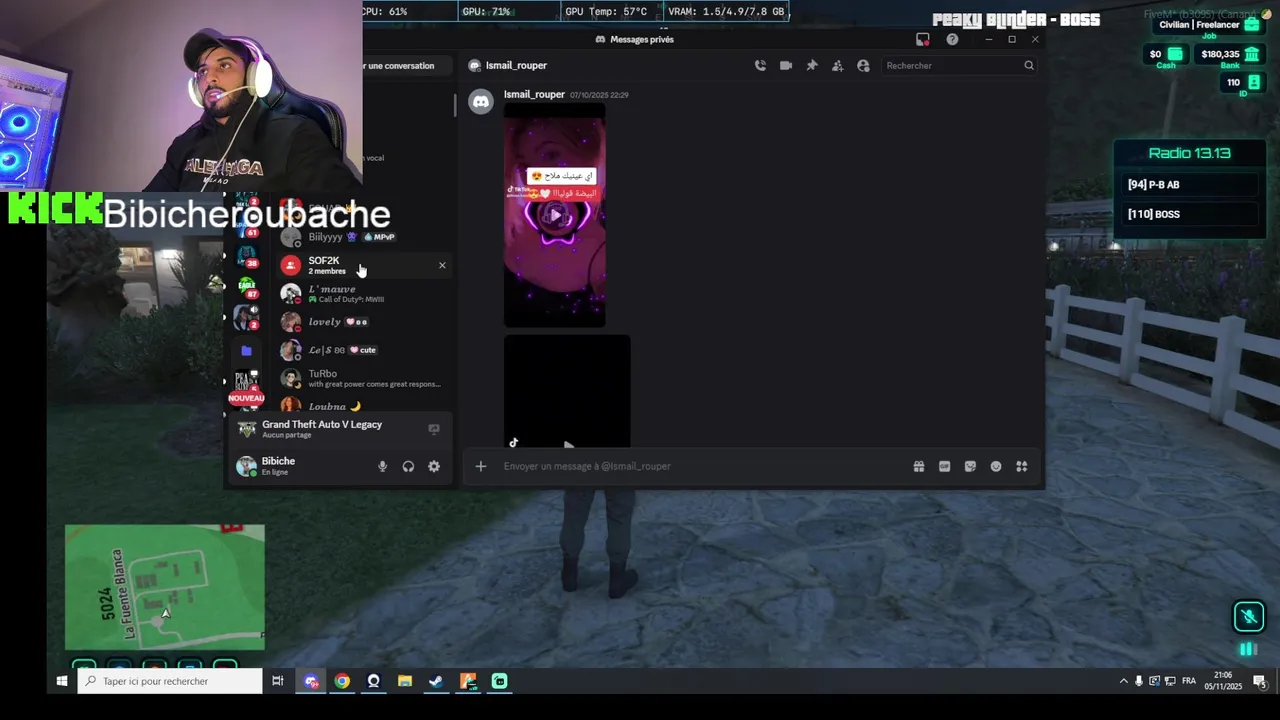
Task: Open the GIF picker
Action: pos(944,466)
